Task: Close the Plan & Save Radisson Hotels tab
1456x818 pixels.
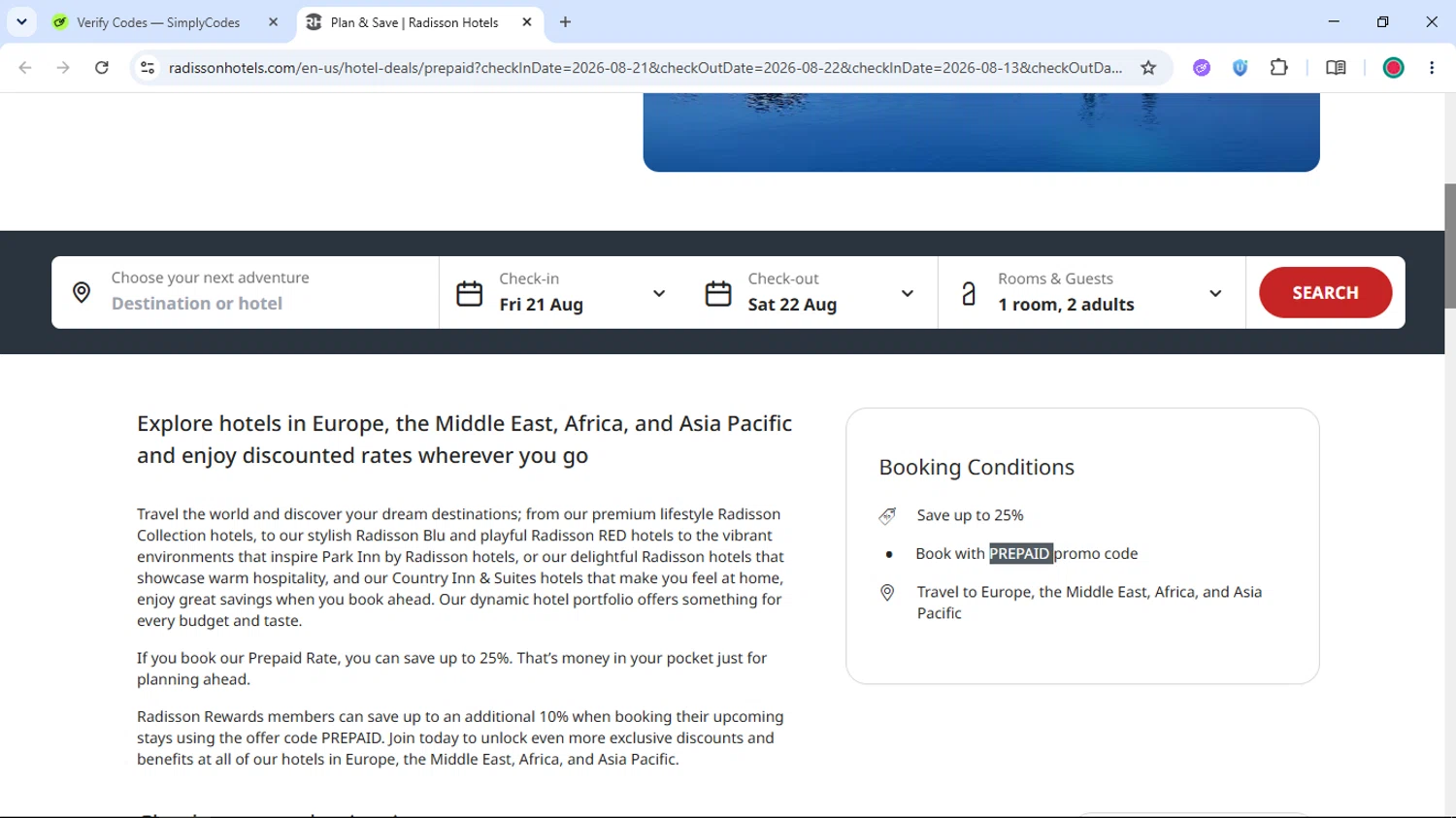Action: tap(527, 22)
